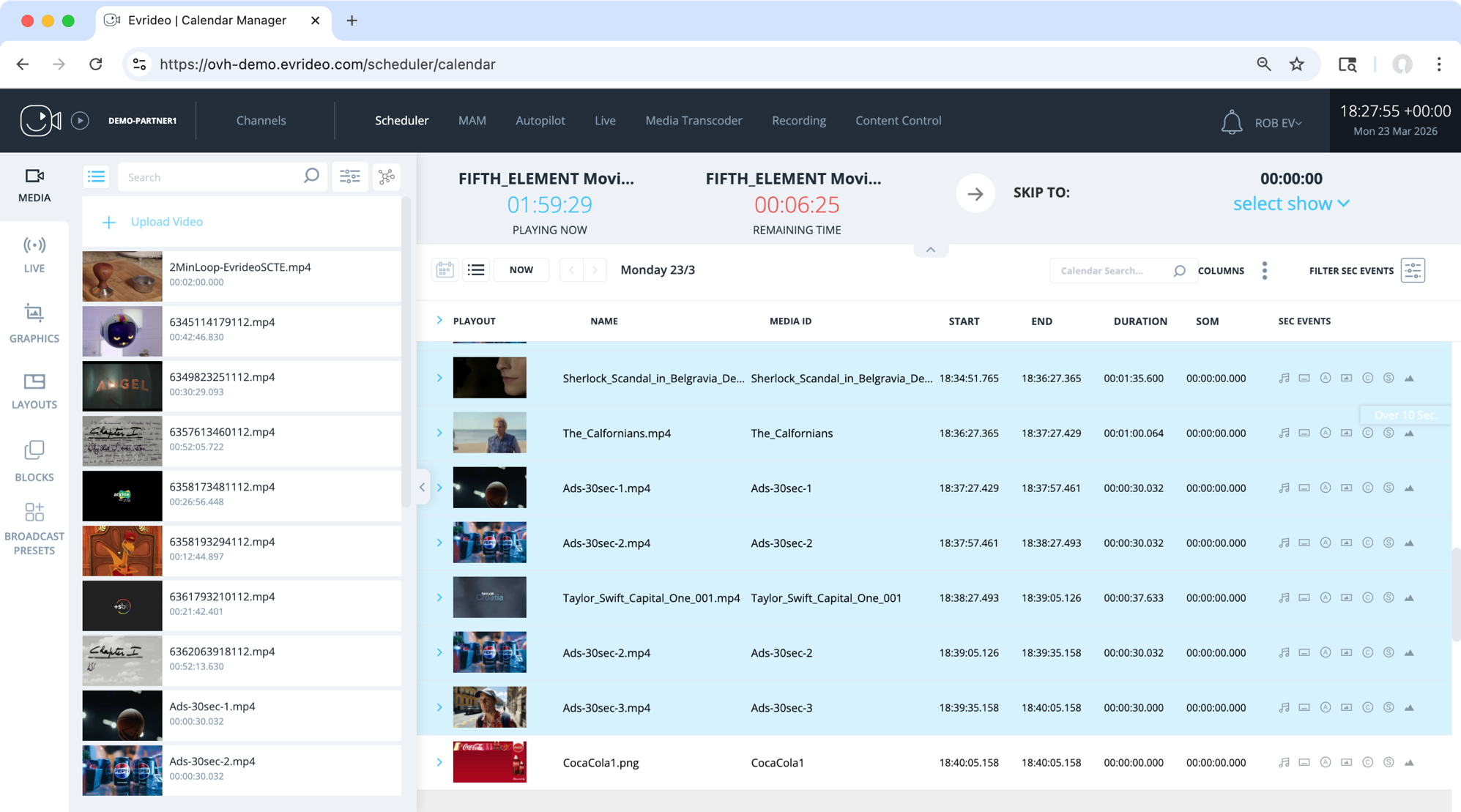Click the notification bell icon
1461x812 pixels.
tap(1231, 122)
